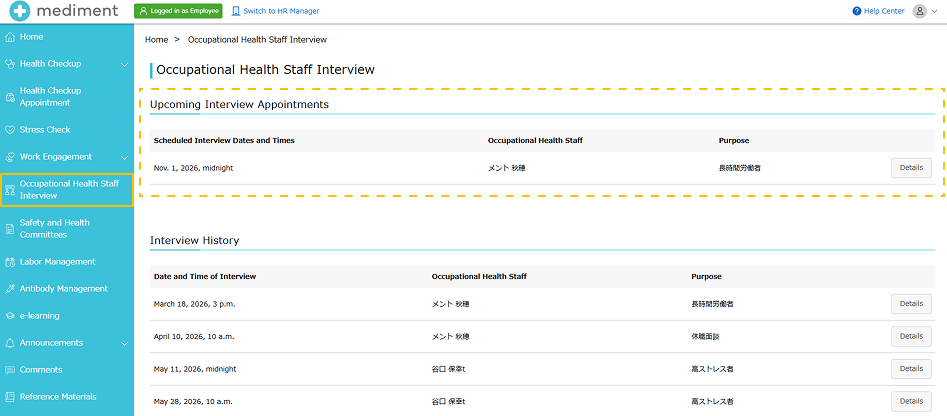Click the 'March 18, 2026, 3 p.m.' cell
The height and width of the screenshot is (416, 947).
tap(194, 304)
